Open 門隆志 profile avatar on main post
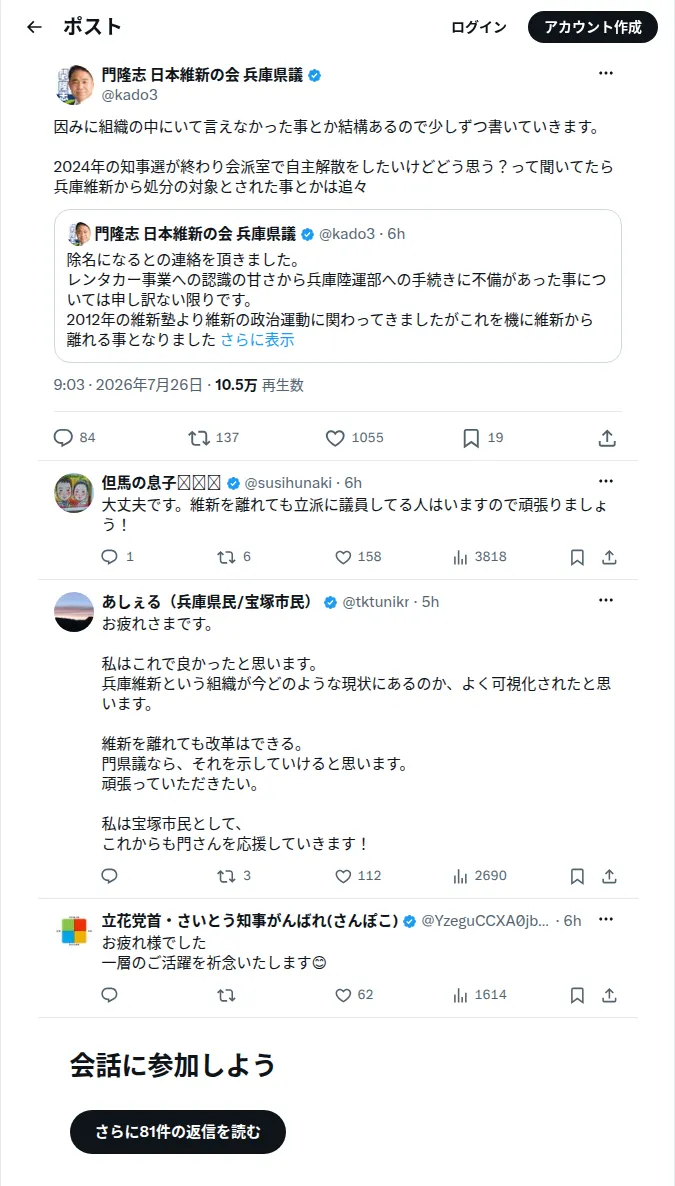Image resolution: width=675 pixels, height=1186 pixels. coord(73,84)
